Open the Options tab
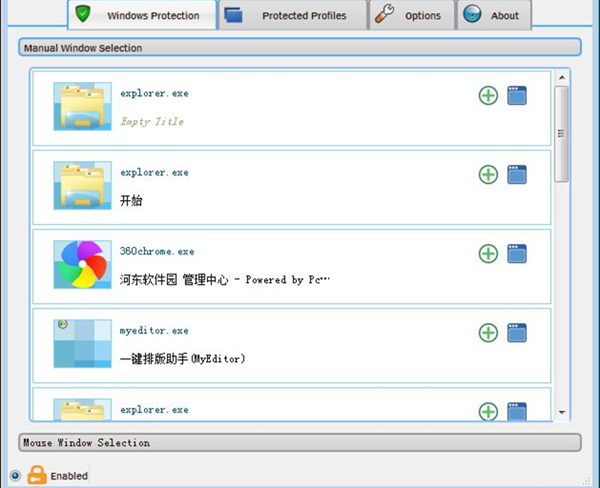The image size is (600, 488). (x=411, y=15)
